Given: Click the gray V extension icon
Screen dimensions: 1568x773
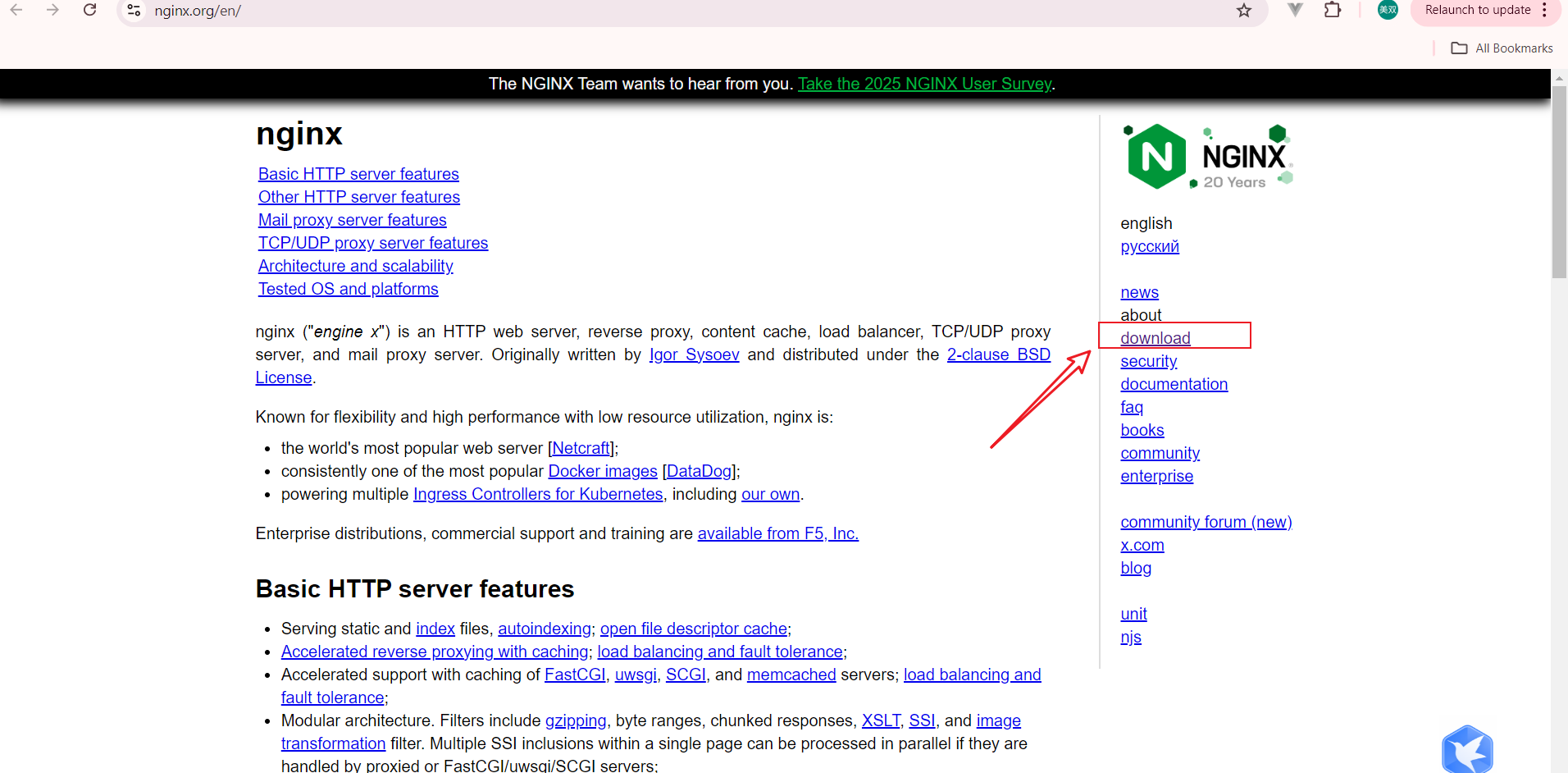Looking at the screenshot, I should [x=1295, y=10].
